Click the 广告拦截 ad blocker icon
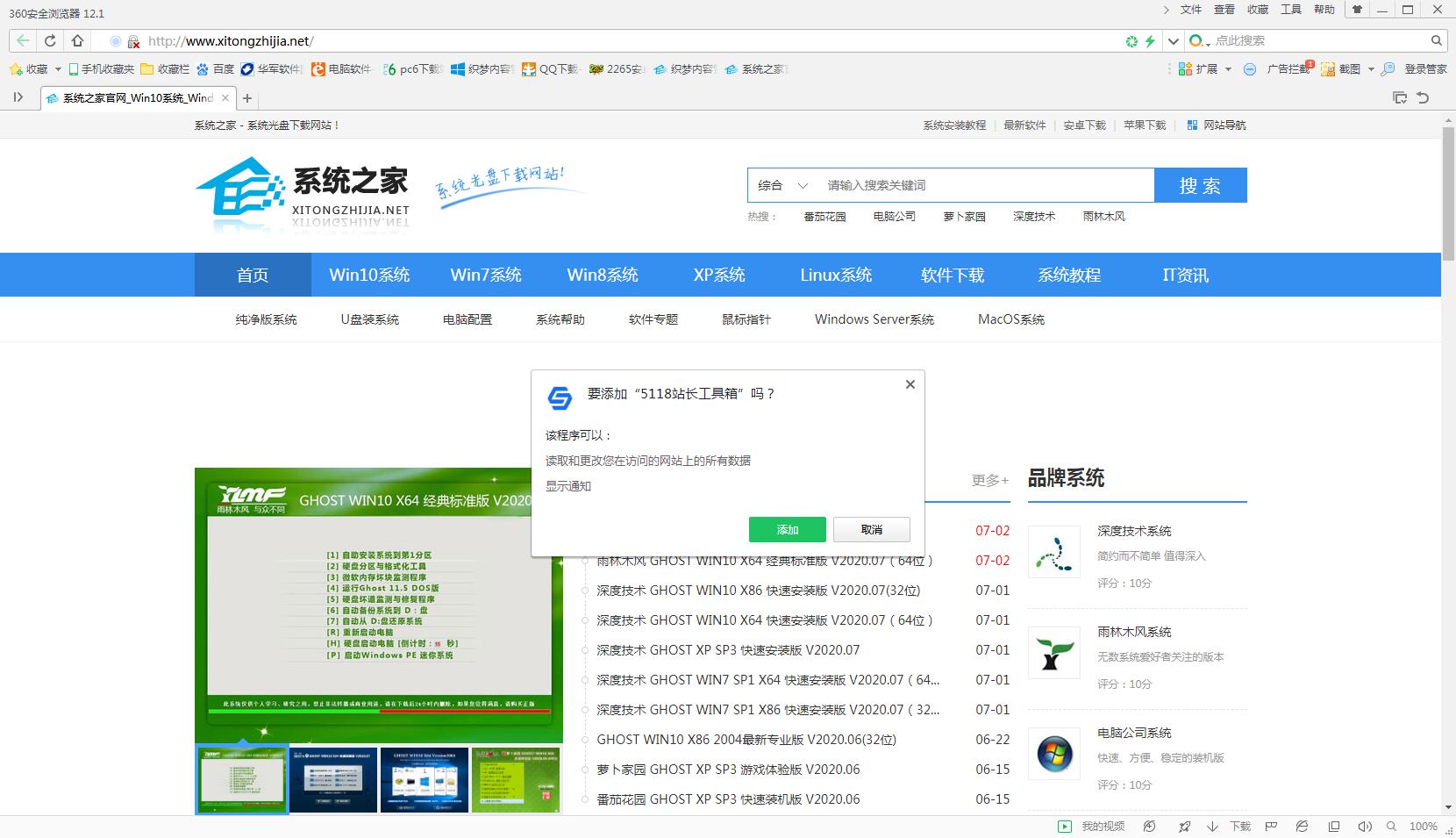 [1249, 68]
